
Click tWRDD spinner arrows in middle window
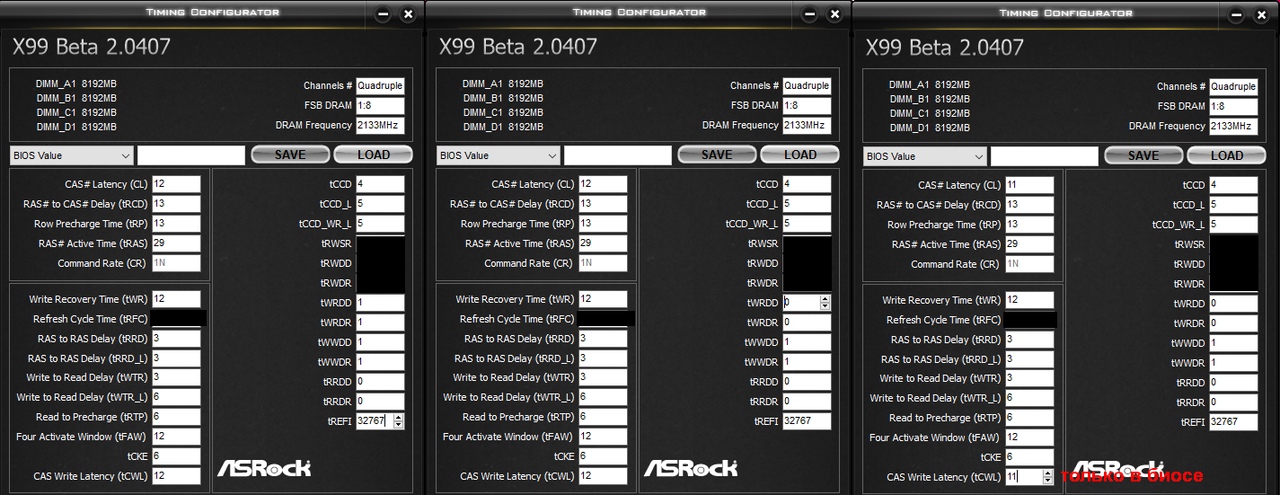(825, 302)
